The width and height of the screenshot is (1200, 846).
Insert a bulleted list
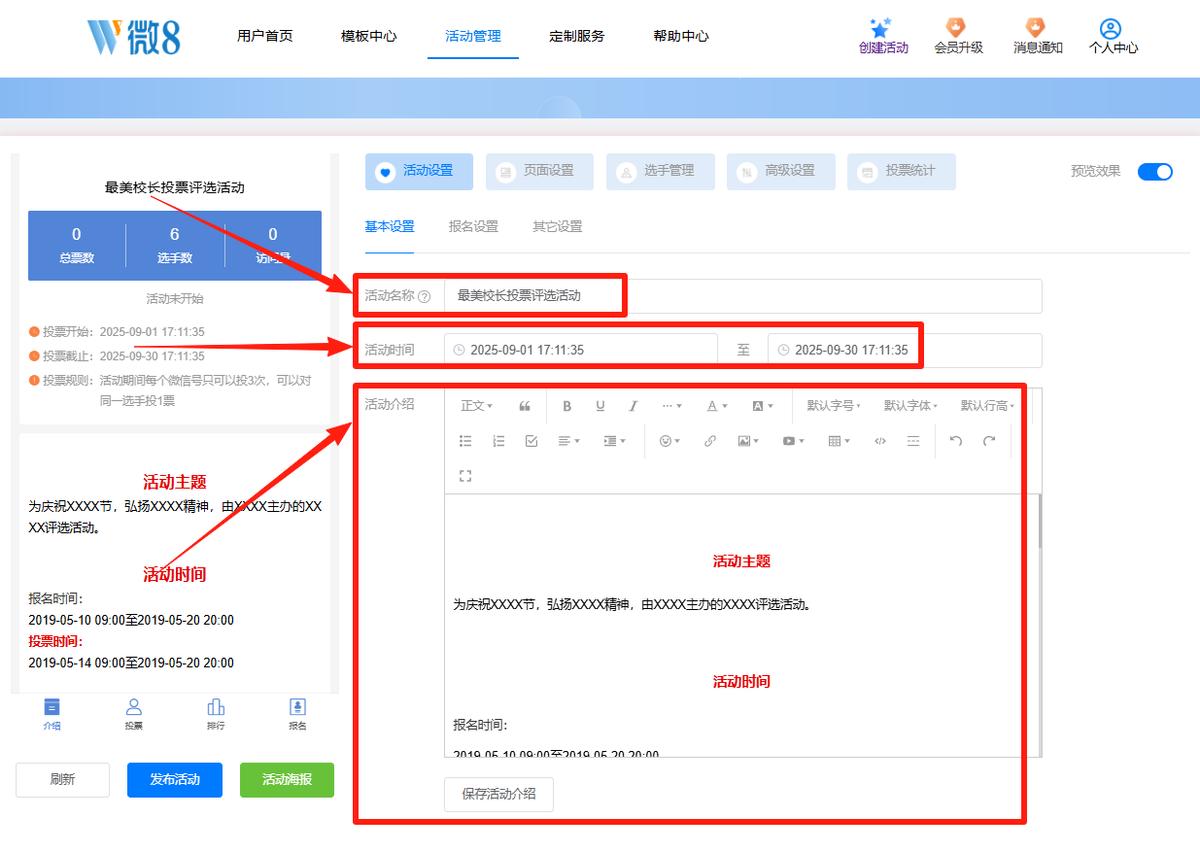[x=465, y=441]
